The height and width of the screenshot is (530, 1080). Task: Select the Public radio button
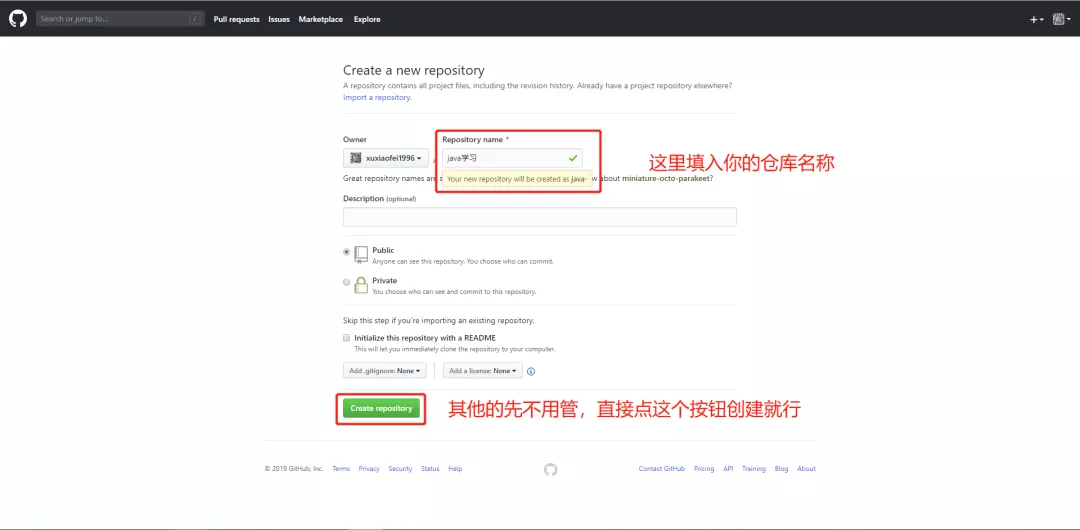[346, 252]
